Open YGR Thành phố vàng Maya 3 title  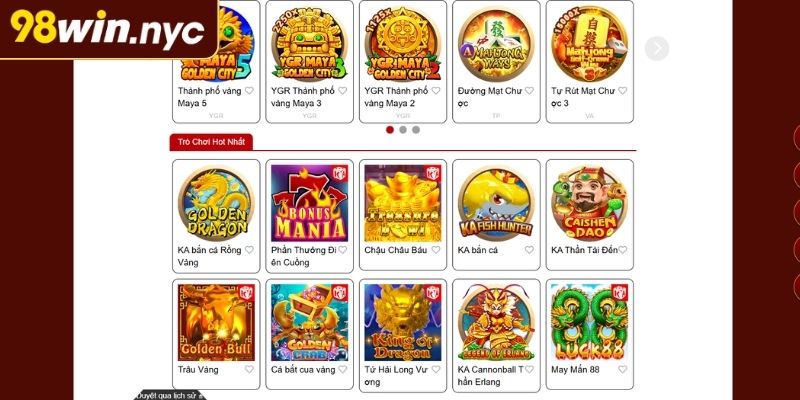point(303,97)
